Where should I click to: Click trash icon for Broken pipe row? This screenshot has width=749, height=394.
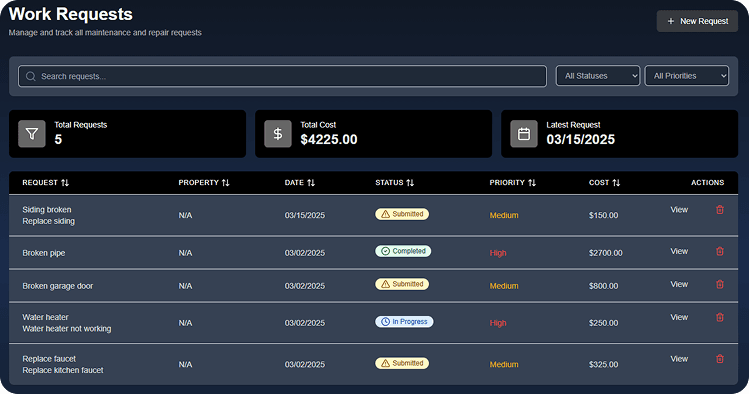pyautogui.click(x=720, y=251)
